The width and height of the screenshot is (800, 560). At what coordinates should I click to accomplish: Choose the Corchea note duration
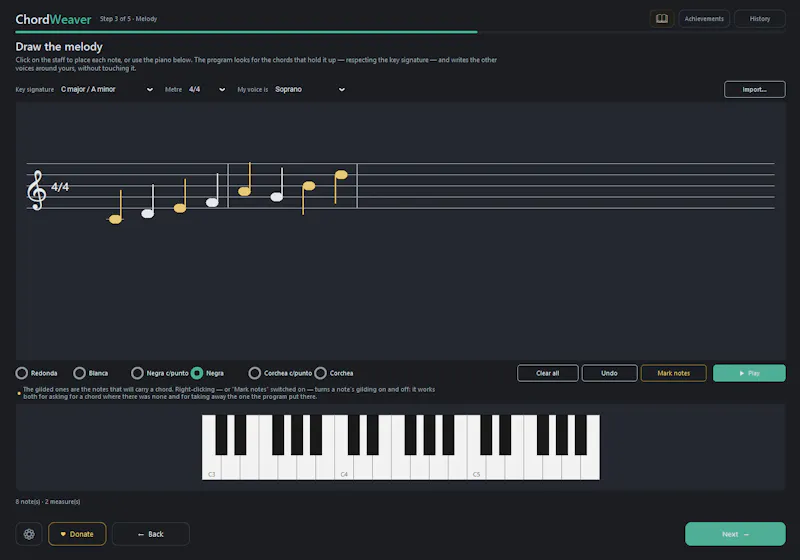coord(334,373)
